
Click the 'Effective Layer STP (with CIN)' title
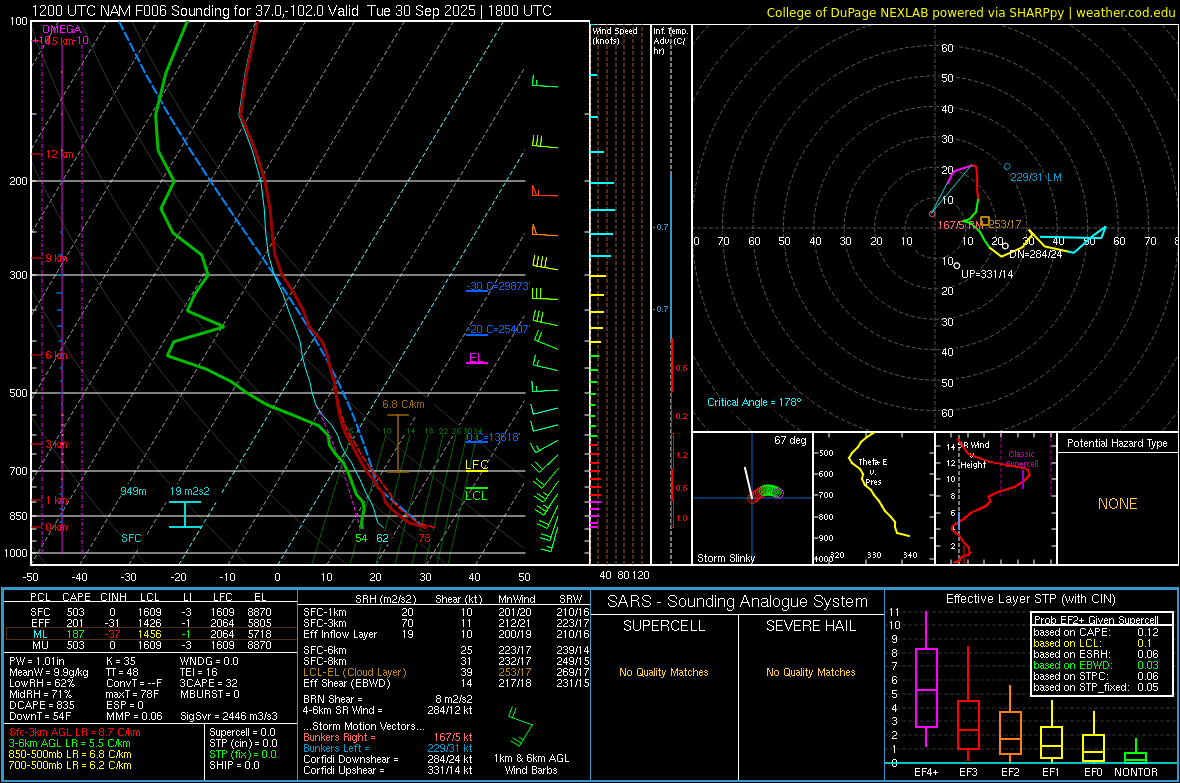click(x=1031, y=599)
